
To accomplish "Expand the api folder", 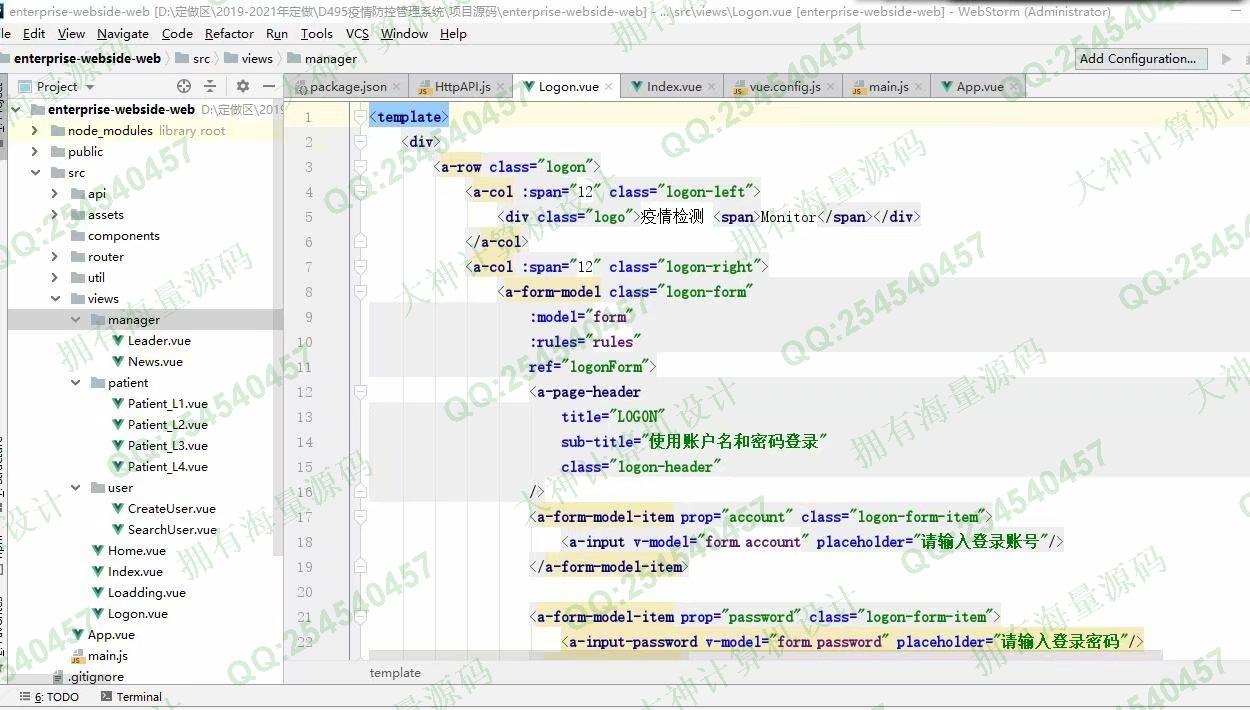I will [55, 194].
